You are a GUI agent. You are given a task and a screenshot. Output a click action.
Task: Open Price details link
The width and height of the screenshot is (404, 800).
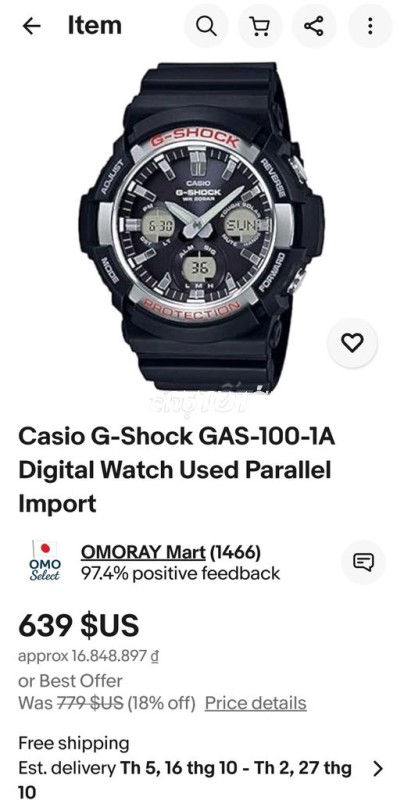256,703
